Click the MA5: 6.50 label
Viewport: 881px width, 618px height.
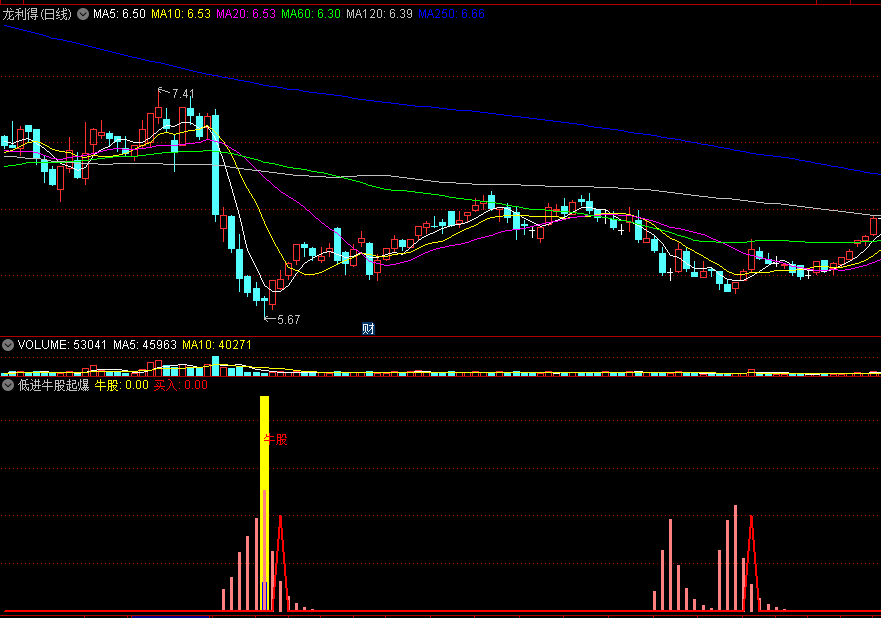point(119,14)
